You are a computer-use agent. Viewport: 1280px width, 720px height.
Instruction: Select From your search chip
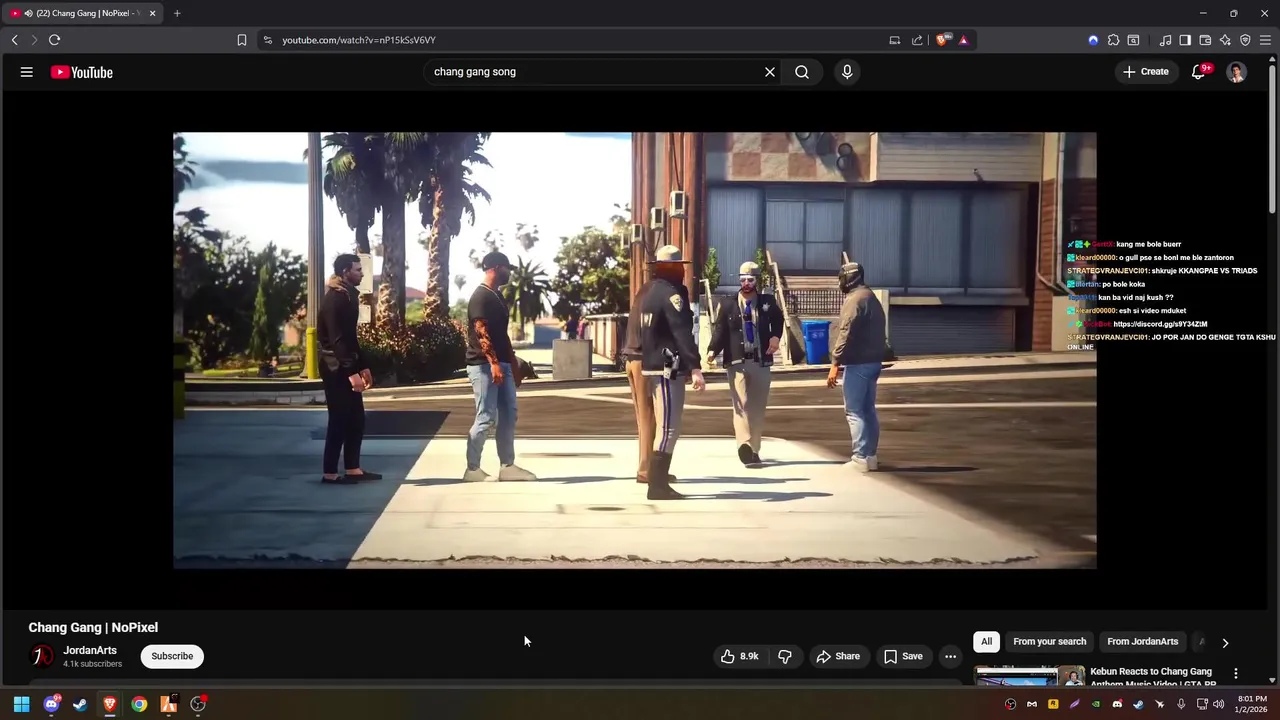(1049, 641)
